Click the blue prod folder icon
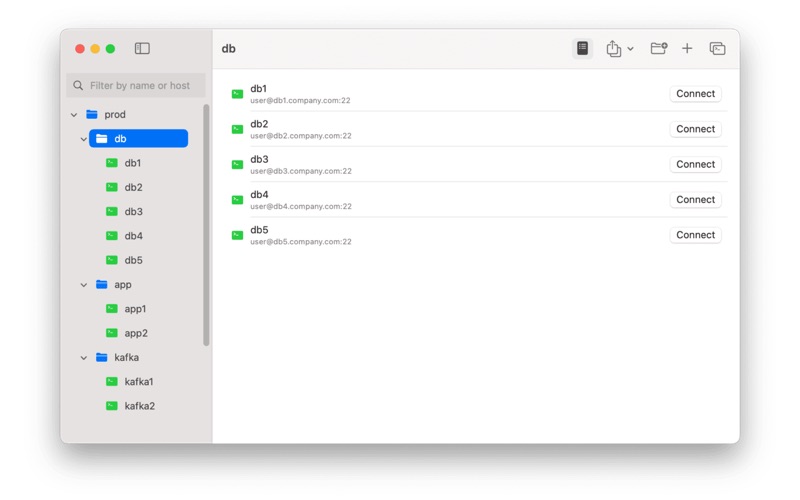 [x=92, y=114]
